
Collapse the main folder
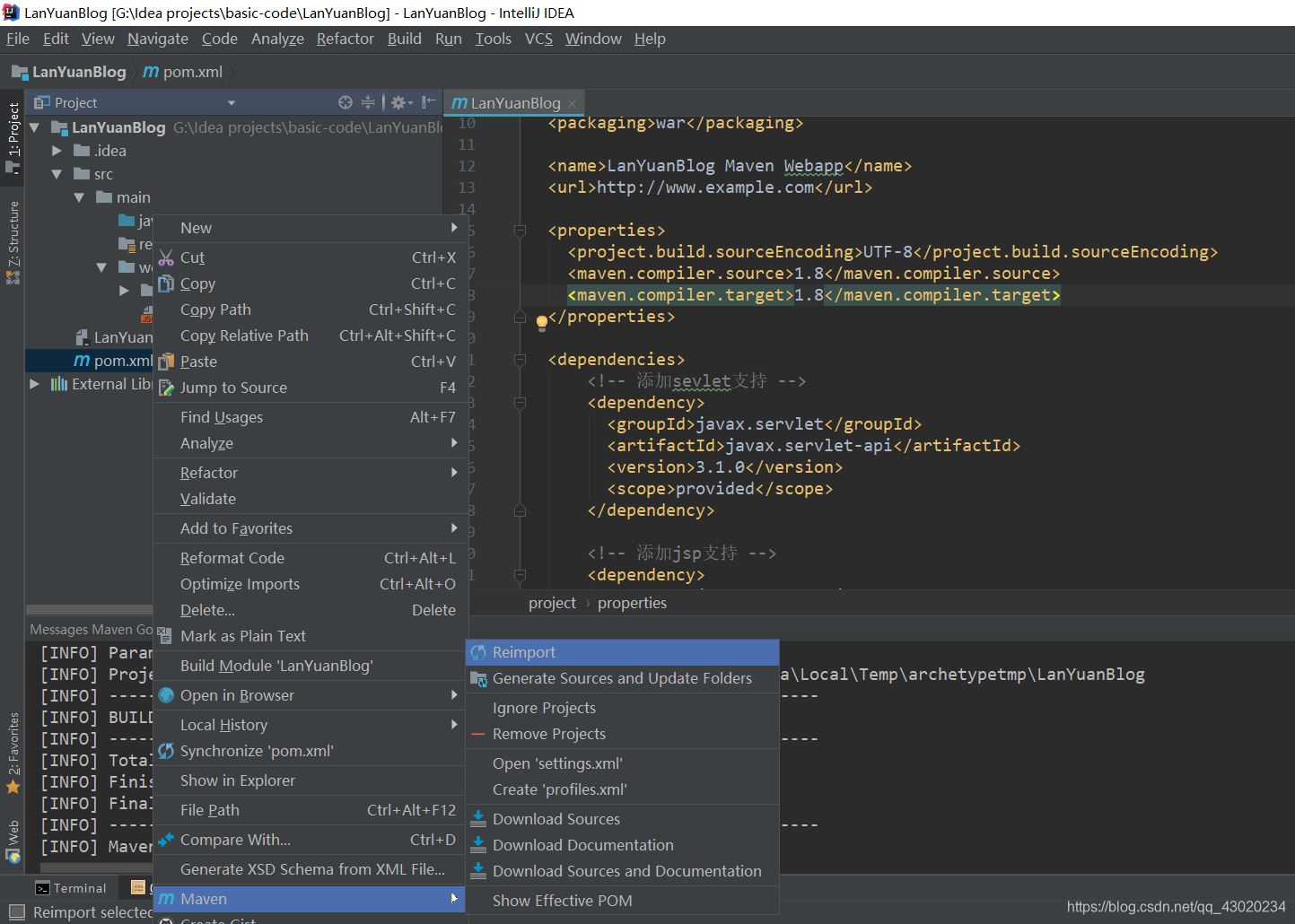tap(79, 197)
